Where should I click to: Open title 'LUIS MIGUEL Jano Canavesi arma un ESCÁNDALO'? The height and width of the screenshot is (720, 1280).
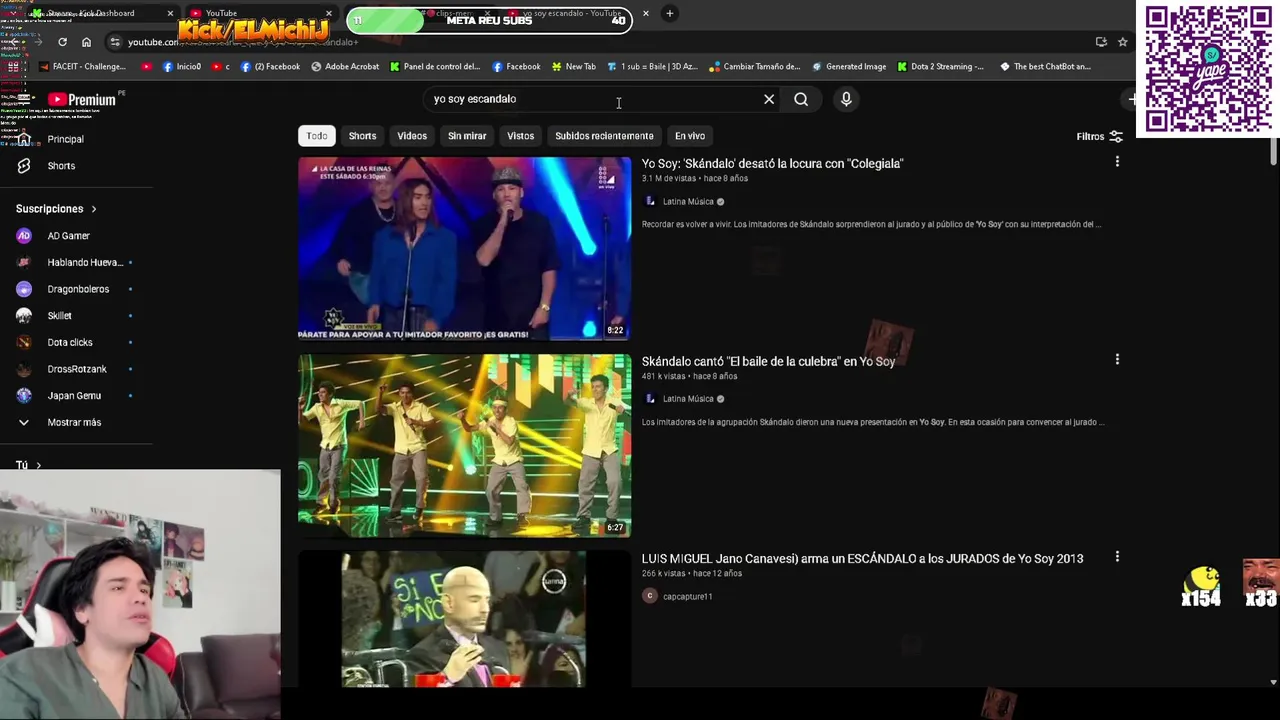[x=862, y=559]
